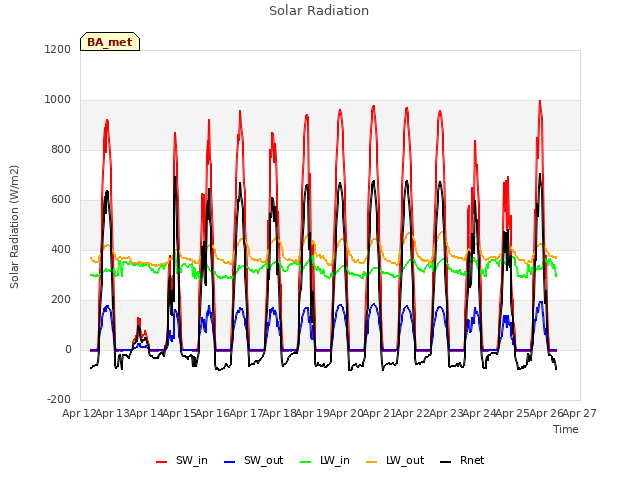This screenshot has width=640, height=480.
Task: Click the Apr 13 x-axis tick label
Action: pyautogui.click(x=113, y=413)
